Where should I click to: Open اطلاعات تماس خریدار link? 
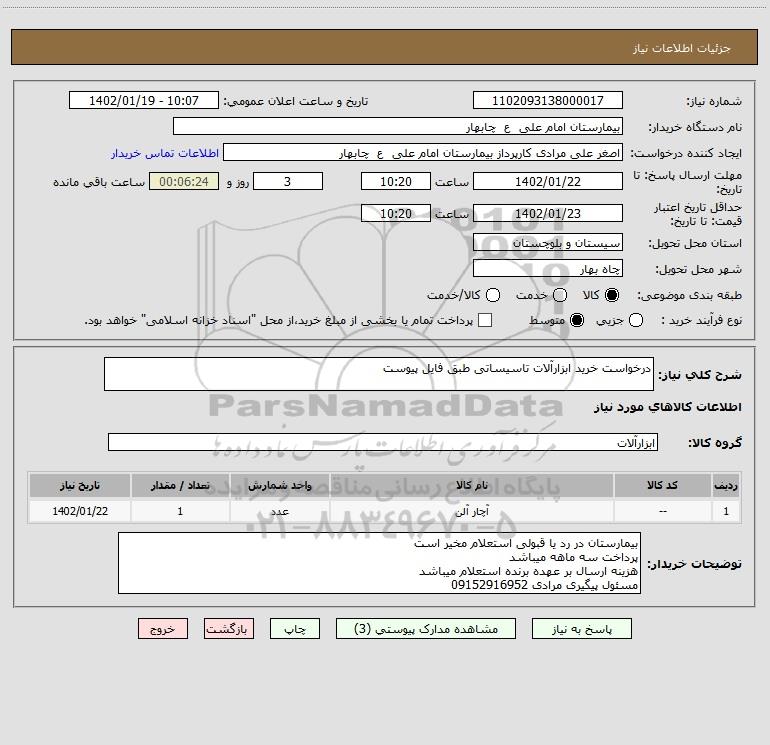pyautogui.click(x=165, y=153)
